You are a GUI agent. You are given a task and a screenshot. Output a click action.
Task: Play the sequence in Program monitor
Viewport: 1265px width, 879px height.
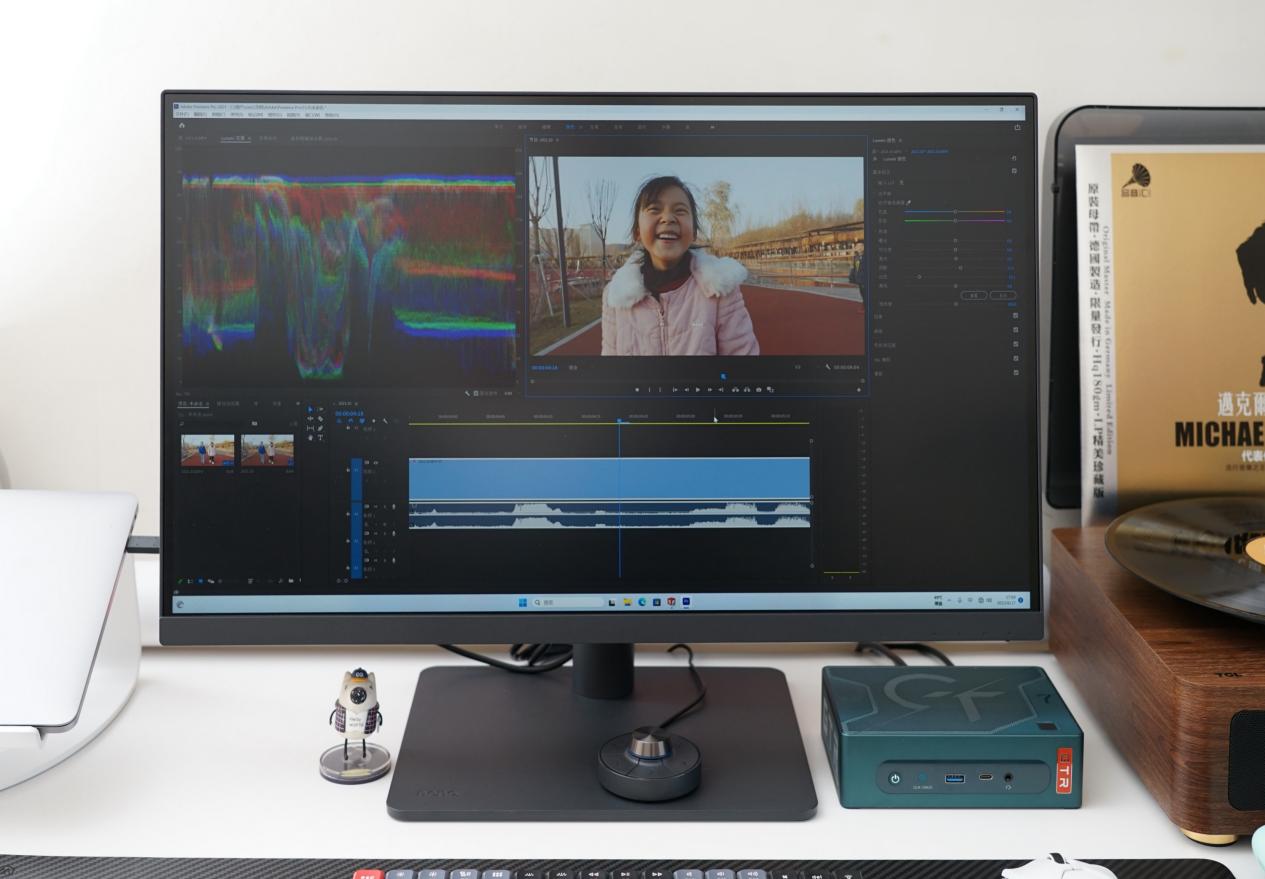[x=698, y=389]
